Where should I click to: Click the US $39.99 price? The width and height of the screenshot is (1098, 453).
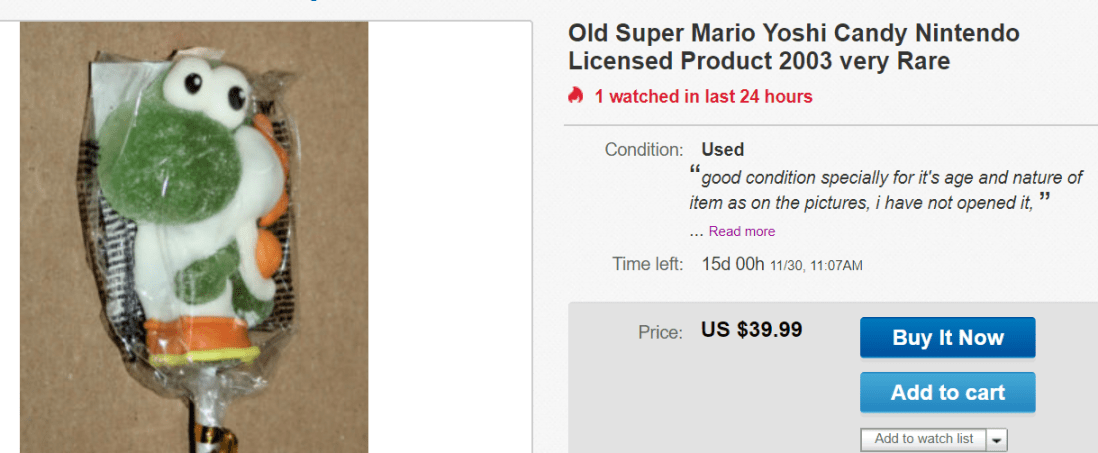point(752,329)
